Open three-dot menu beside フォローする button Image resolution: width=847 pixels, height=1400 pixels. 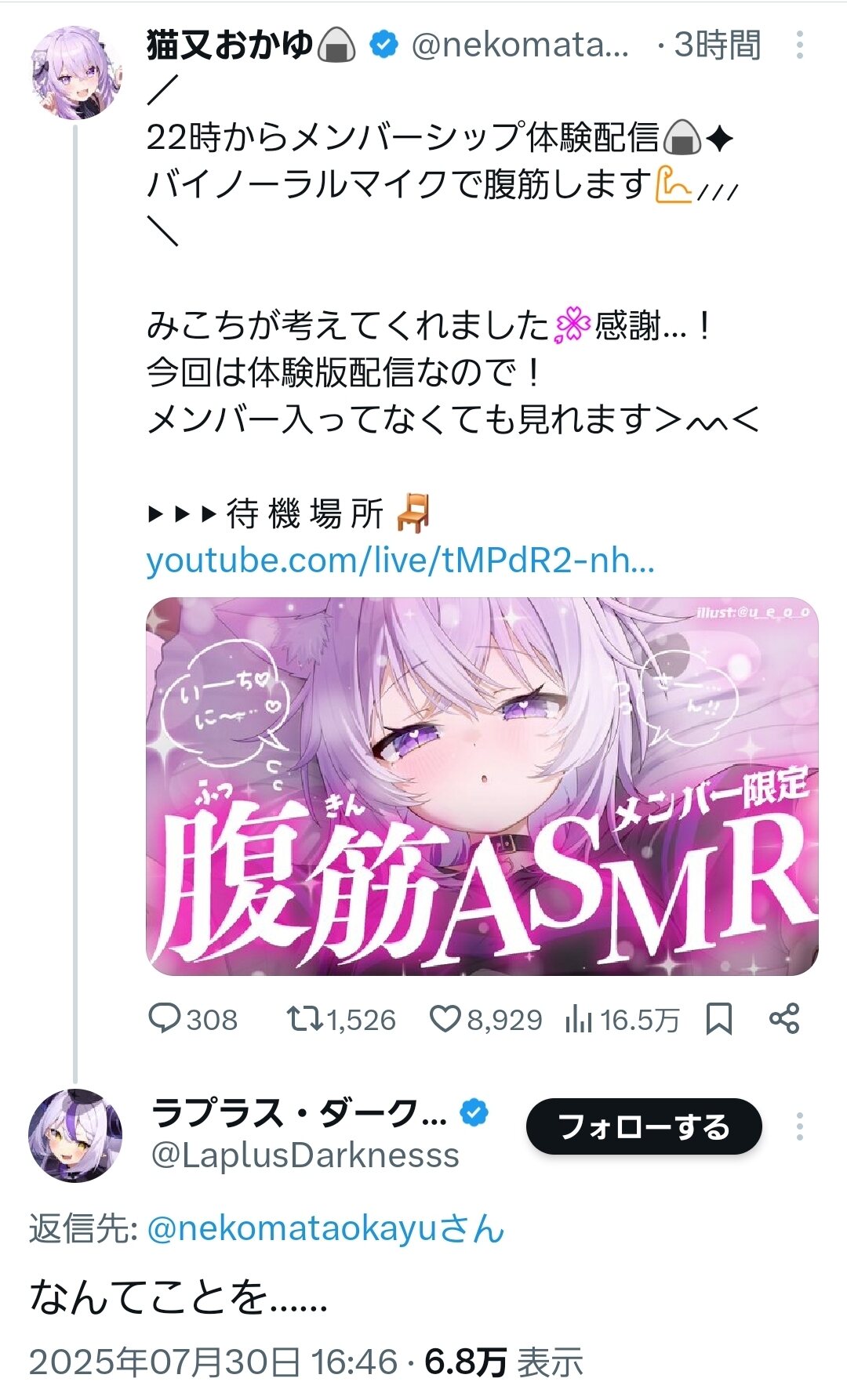pos(799,1126)
